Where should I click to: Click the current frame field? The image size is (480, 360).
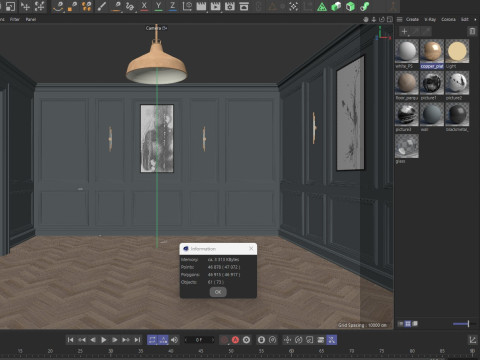(x=199, y=340)
